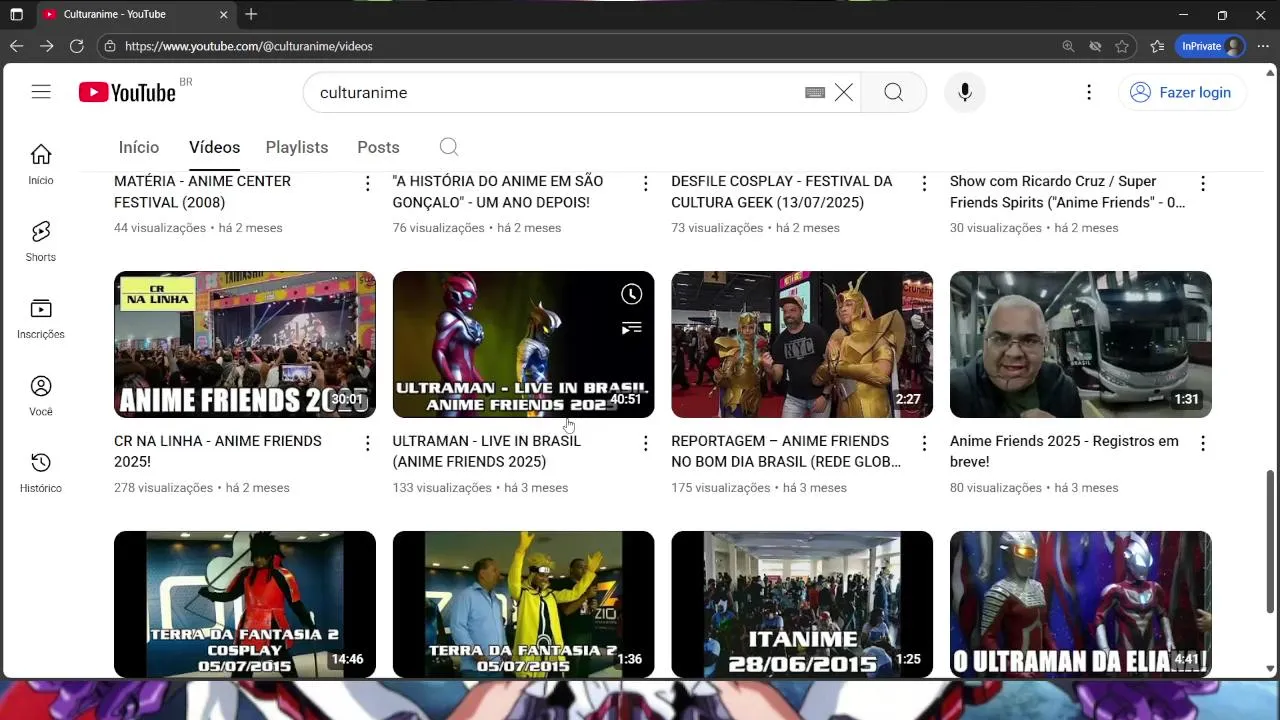1280x720 pixels.
Task: Play the Terra da Fantasia 2 Cosplay thumbnail
Action: point(245,604)
